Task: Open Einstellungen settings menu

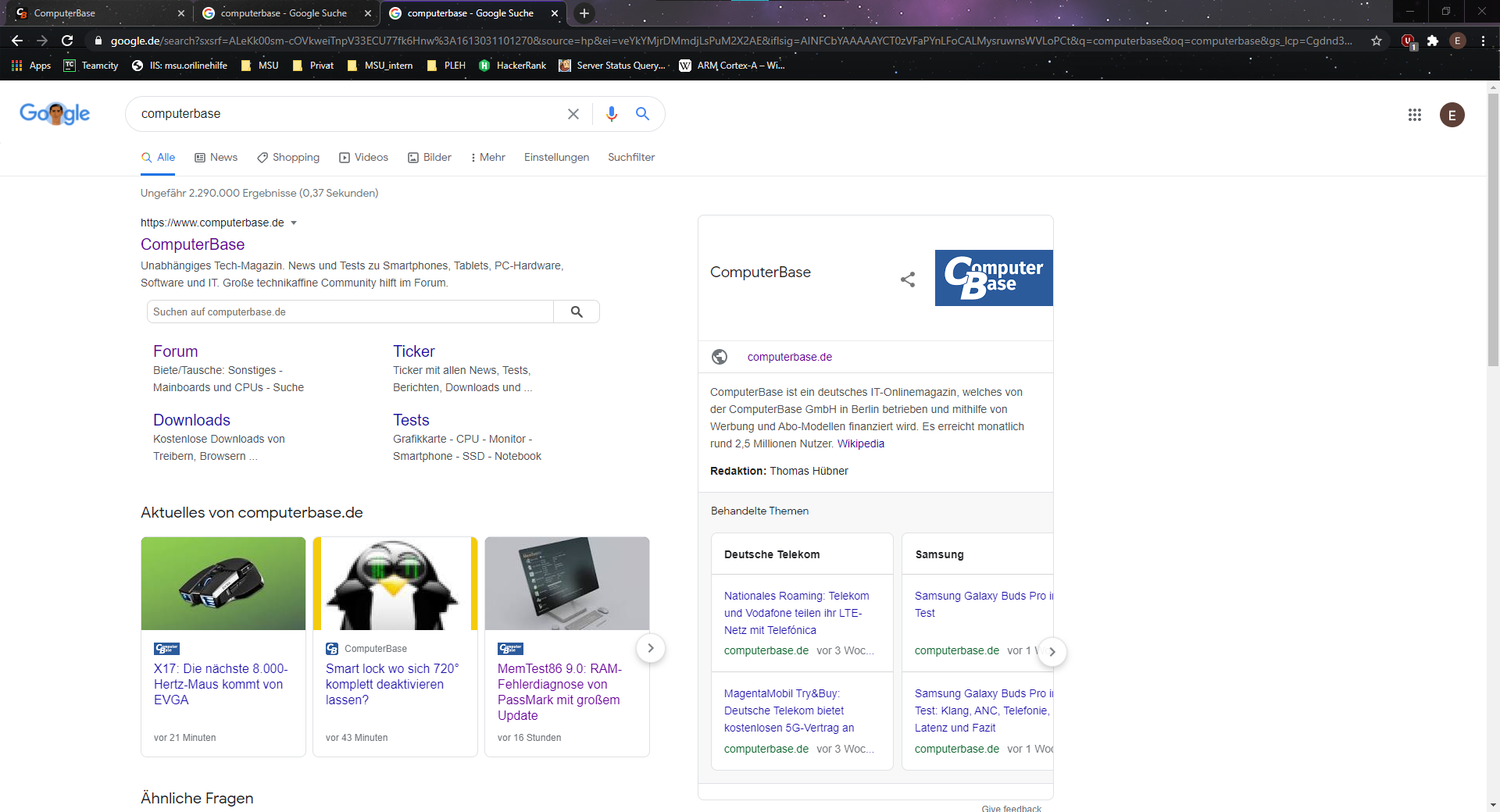Action: pyautogui.click(x=557, y=158)
